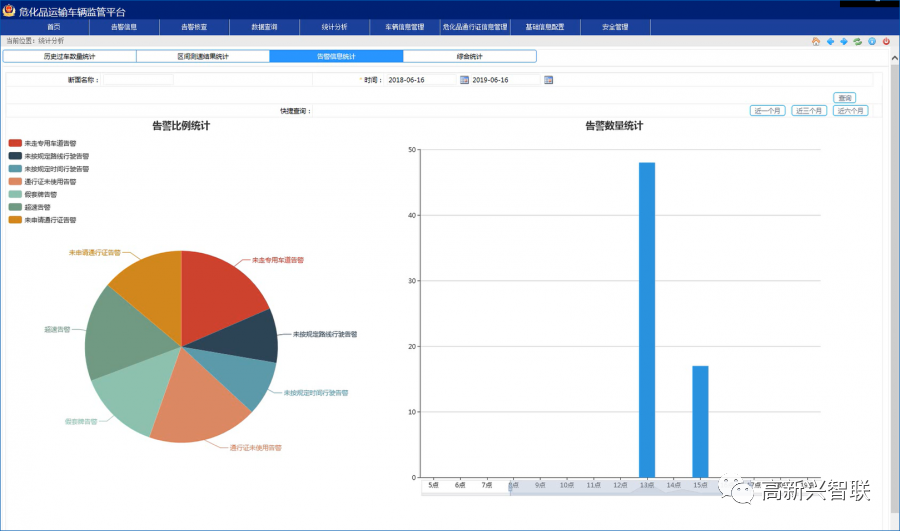Click the 断面名称 input field
This screenshot has width=900, height=531.
(x=138, y=80)
